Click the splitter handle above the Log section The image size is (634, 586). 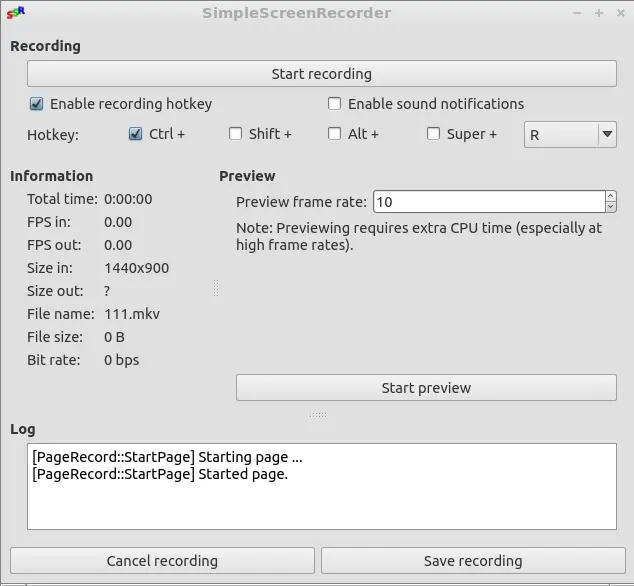coord(318,415)
